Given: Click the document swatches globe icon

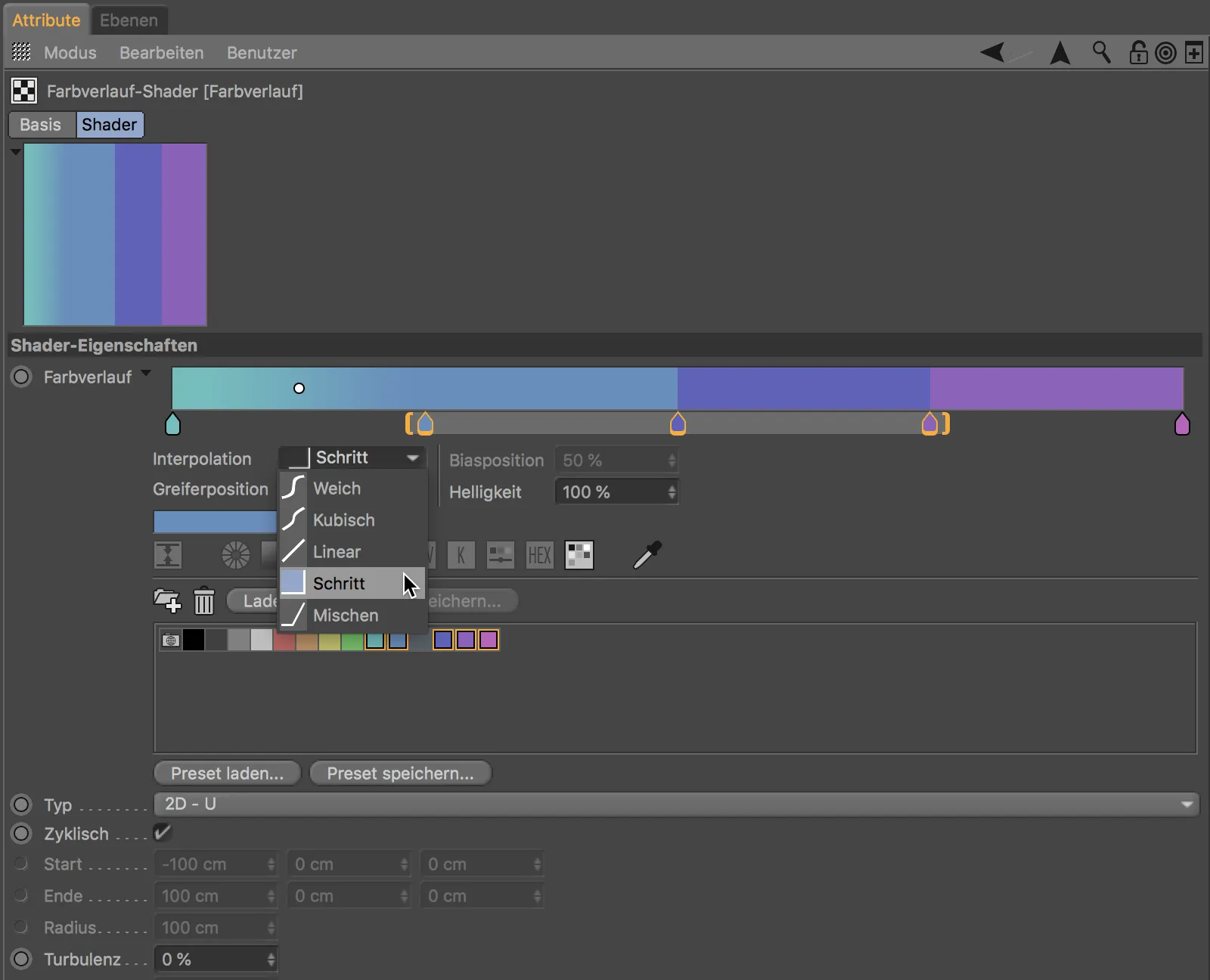Looking at the screenshot, I should click(x=171, y=640).
